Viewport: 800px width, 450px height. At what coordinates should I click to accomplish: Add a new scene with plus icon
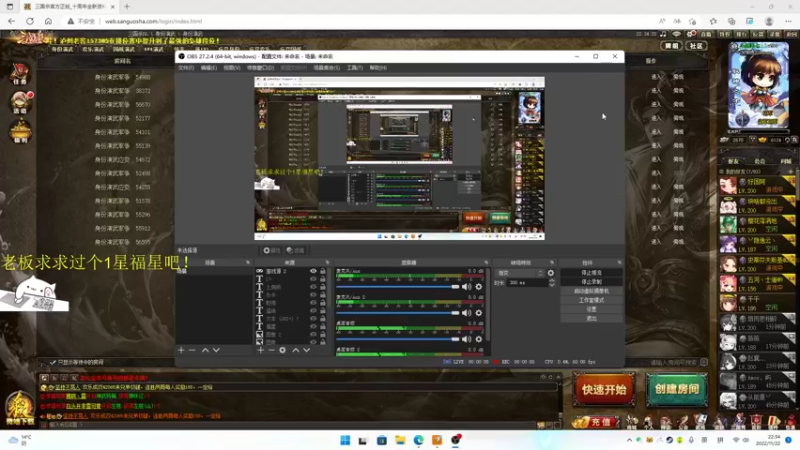[181, 350]
